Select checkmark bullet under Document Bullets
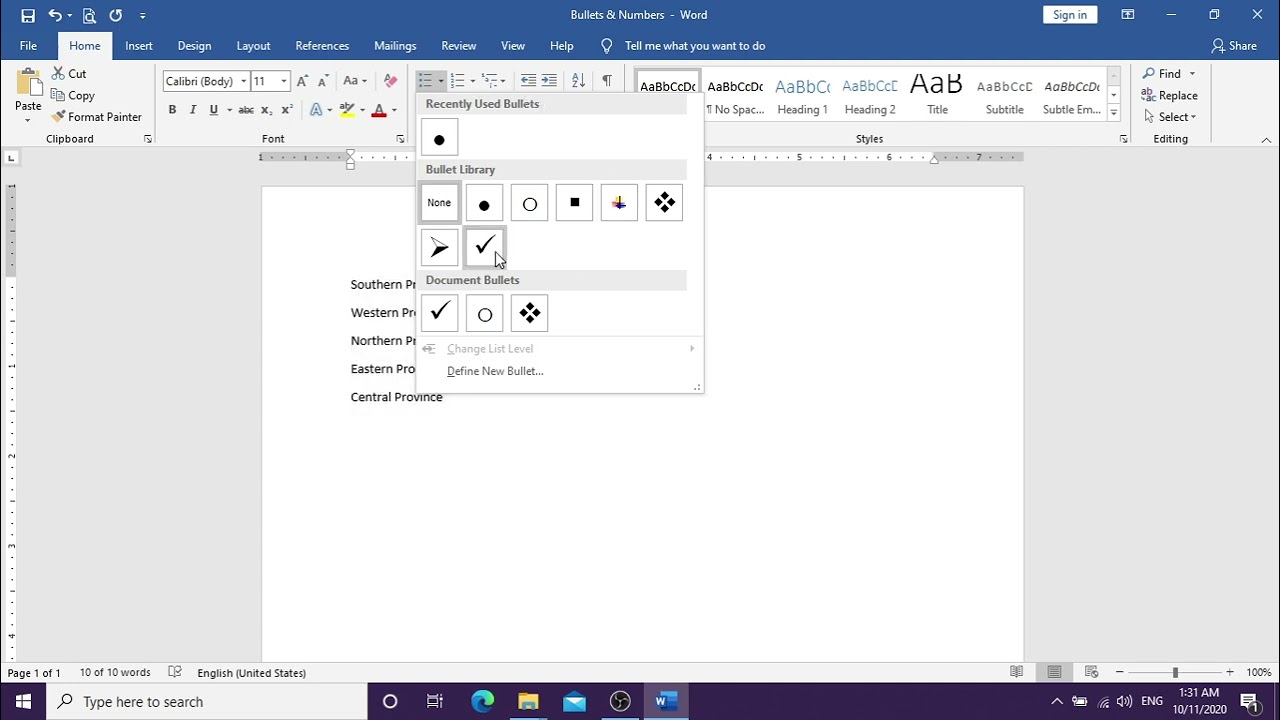1280x720 pixels. click(439, 313)
